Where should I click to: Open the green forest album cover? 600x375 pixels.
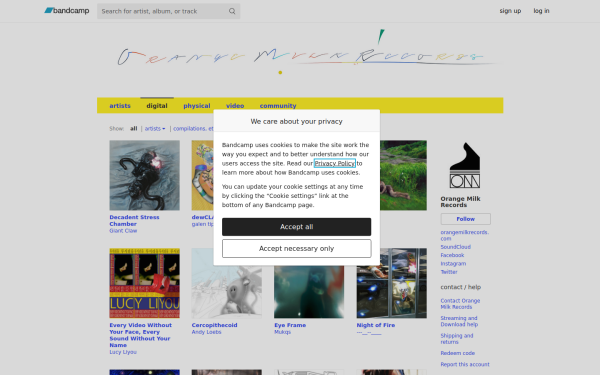[403, 175]
